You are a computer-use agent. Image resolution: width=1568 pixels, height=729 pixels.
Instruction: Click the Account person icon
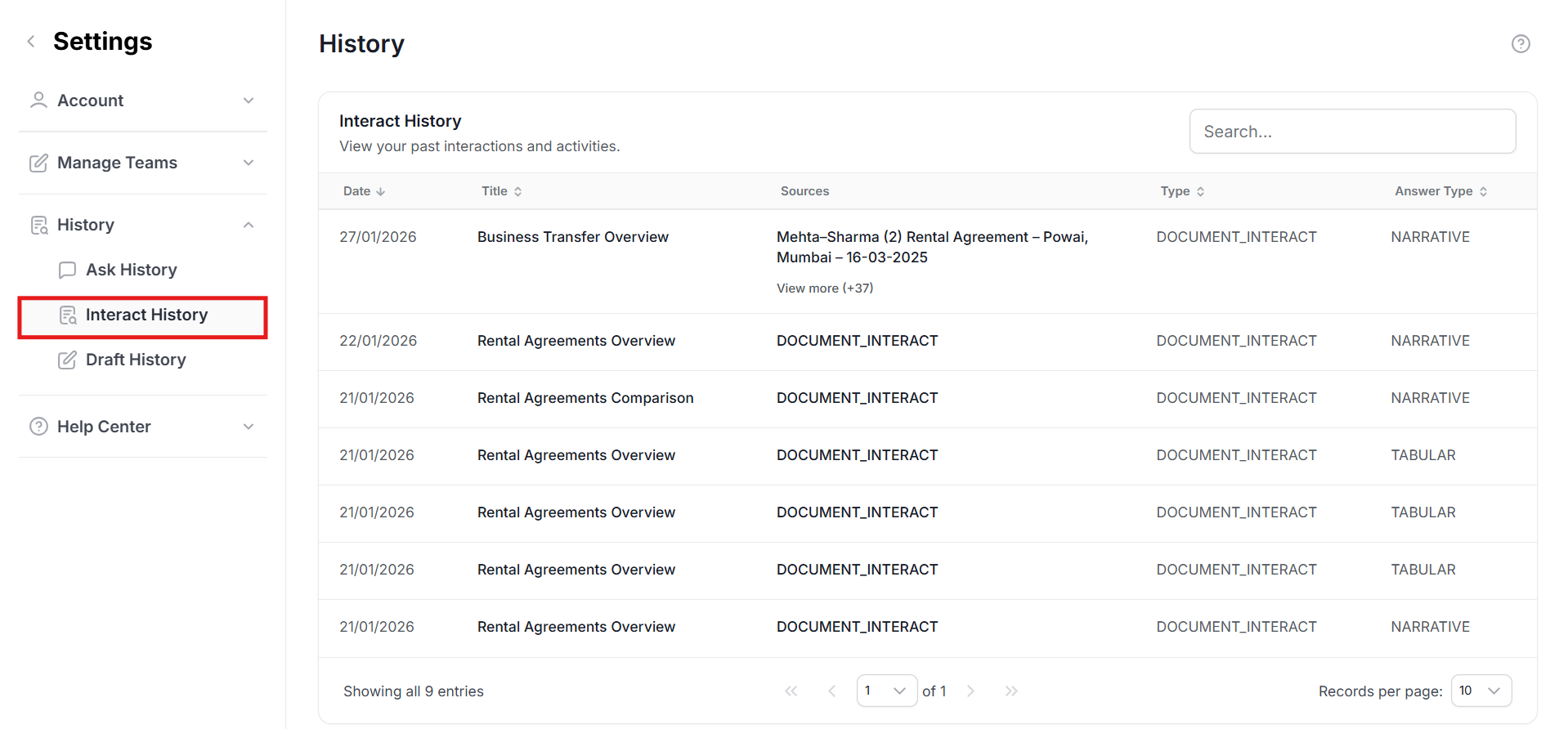click(38, 101)
